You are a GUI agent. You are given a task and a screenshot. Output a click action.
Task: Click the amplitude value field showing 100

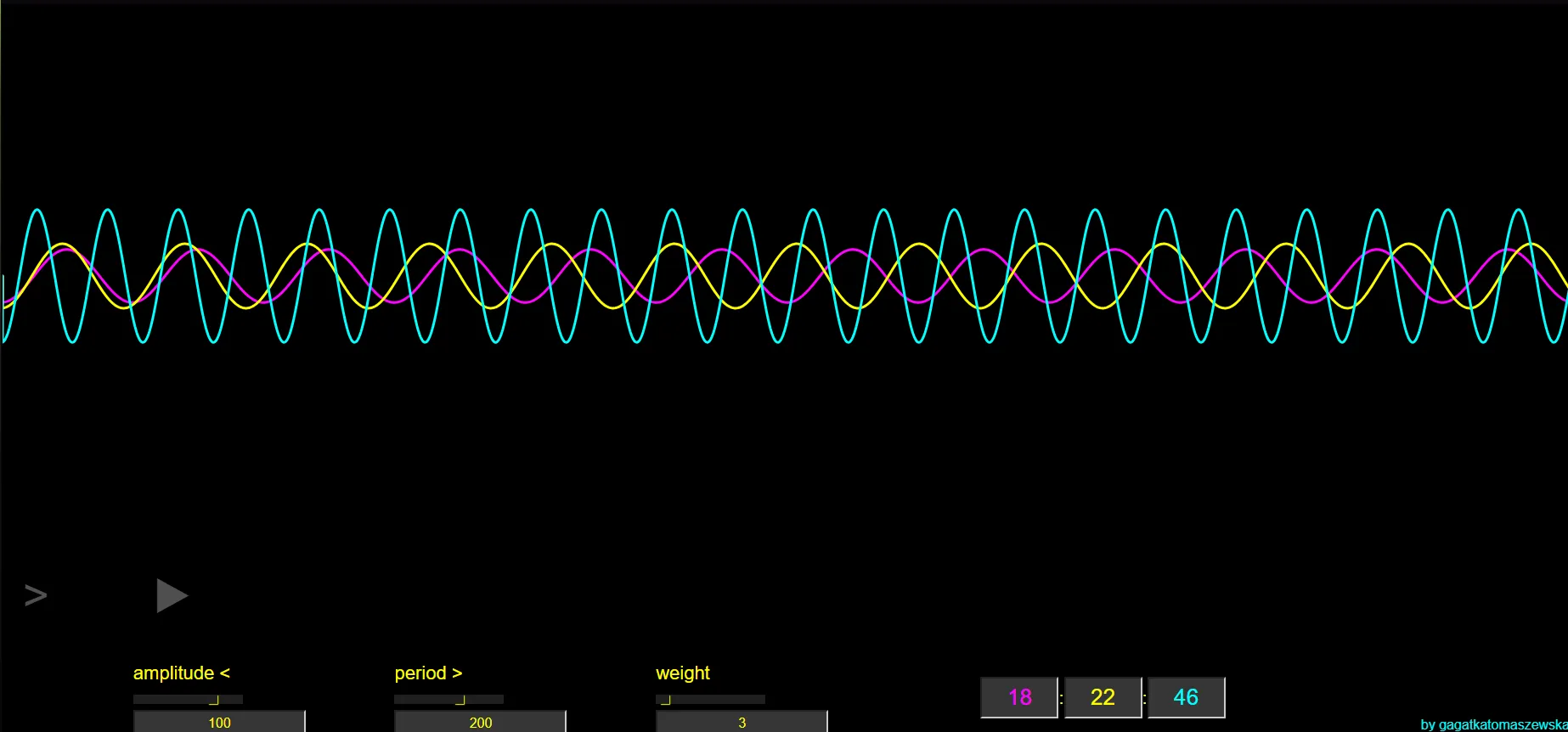pyautogui.click(x=219, y=722)
